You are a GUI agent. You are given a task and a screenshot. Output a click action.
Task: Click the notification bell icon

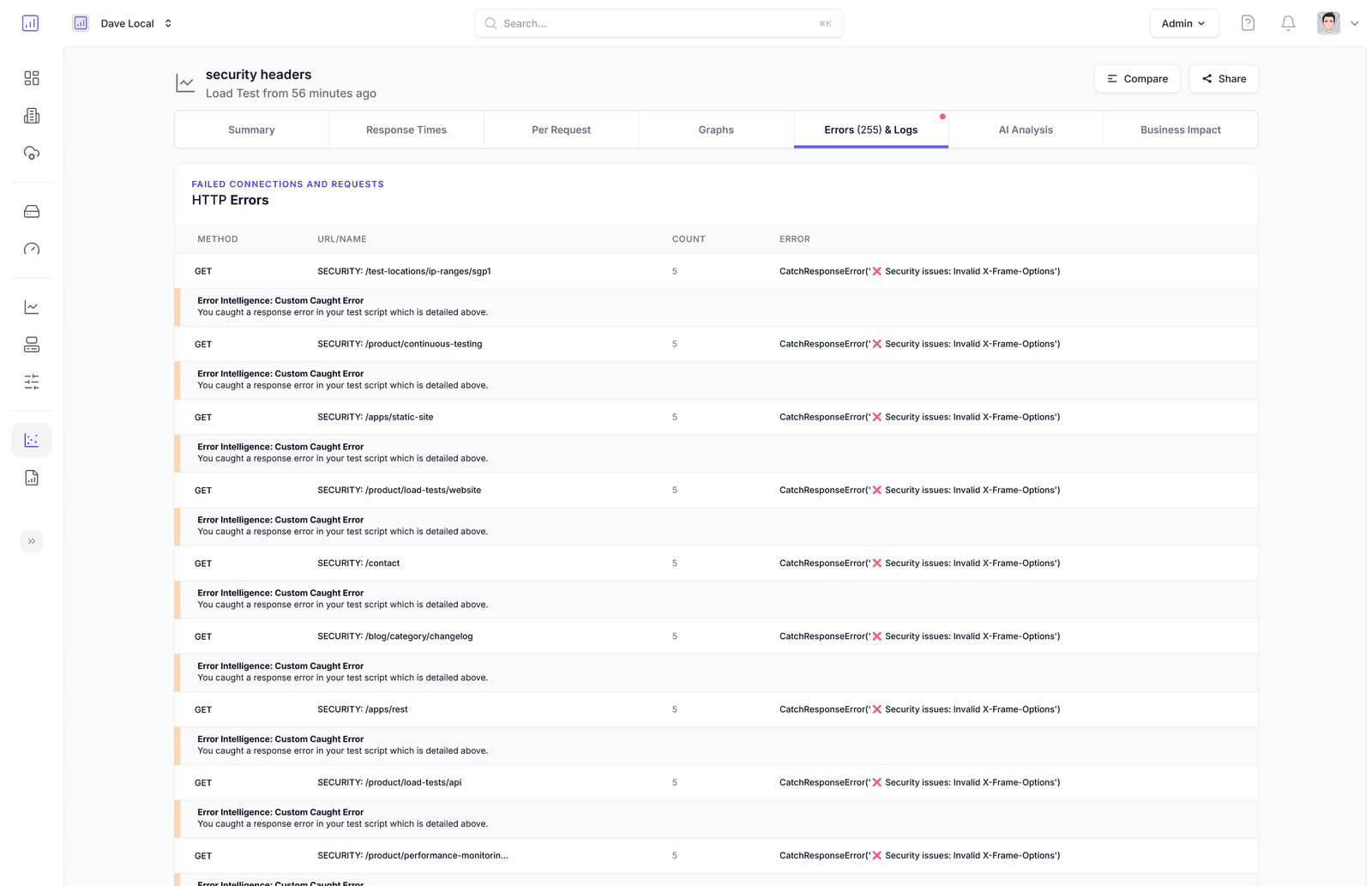1287,23
